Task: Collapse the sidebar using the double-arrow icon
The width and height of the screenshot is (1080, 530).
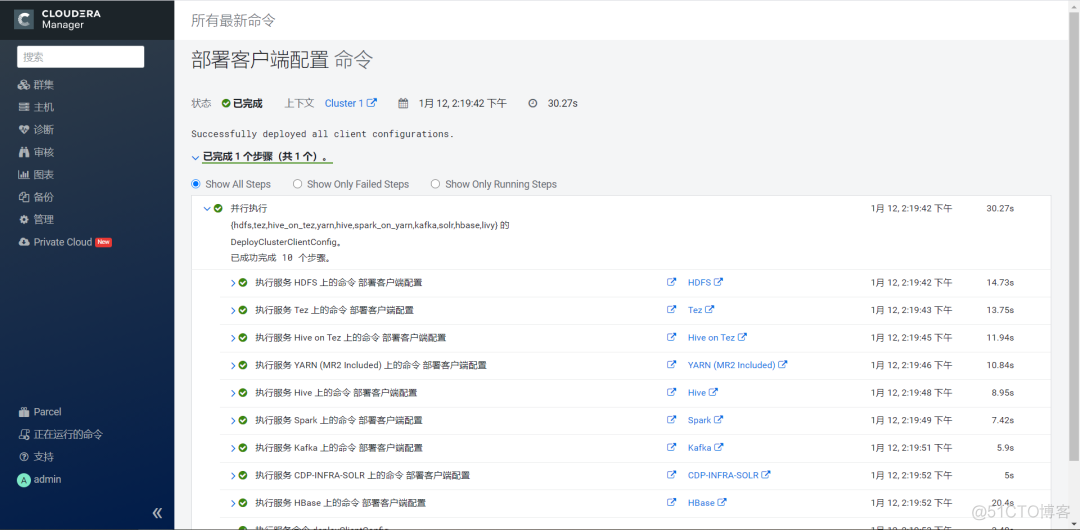Action: [157, 513]
